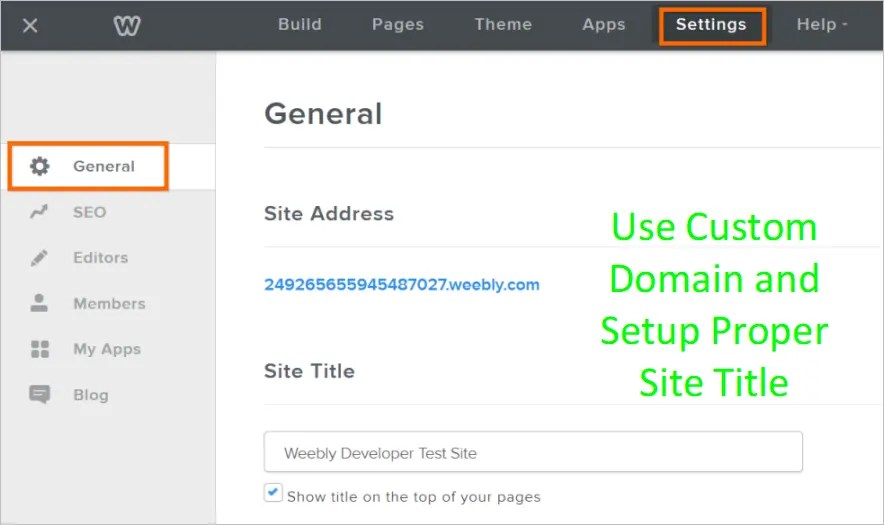Uncheck Show title on top of pages

point(273,493)
